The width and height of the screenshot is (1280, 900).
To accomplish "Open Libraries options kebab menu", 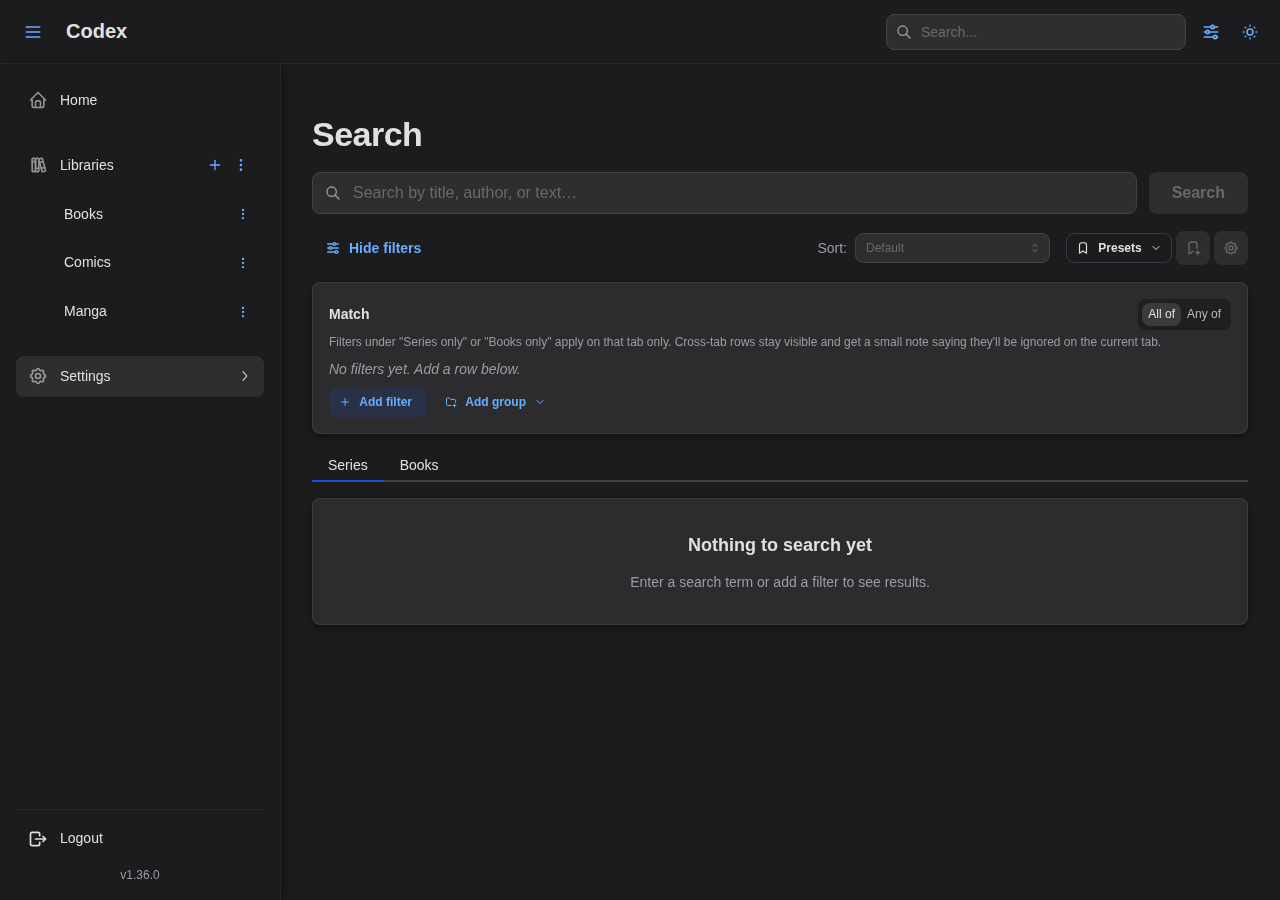I will pos(241,165).
